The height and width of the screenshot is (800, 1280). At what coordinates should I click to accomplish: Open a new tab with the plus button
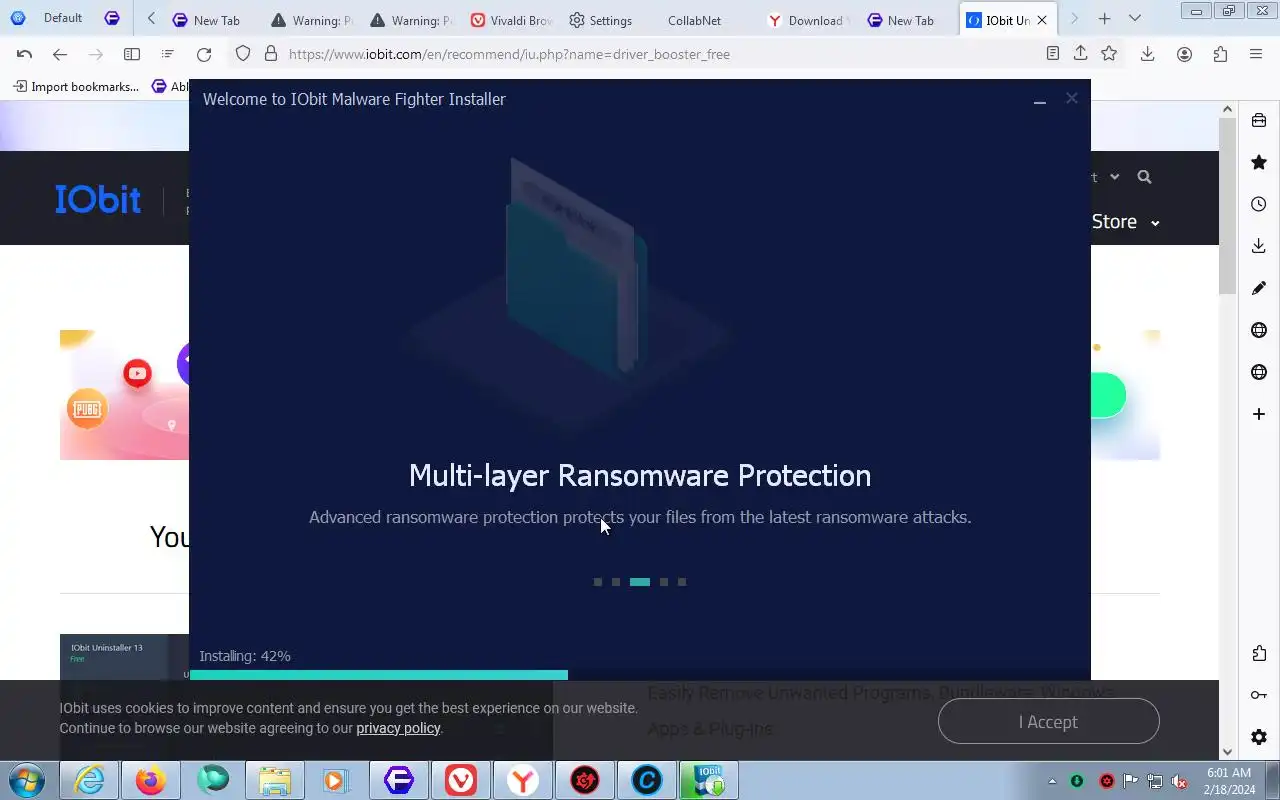pos(1104,19)
